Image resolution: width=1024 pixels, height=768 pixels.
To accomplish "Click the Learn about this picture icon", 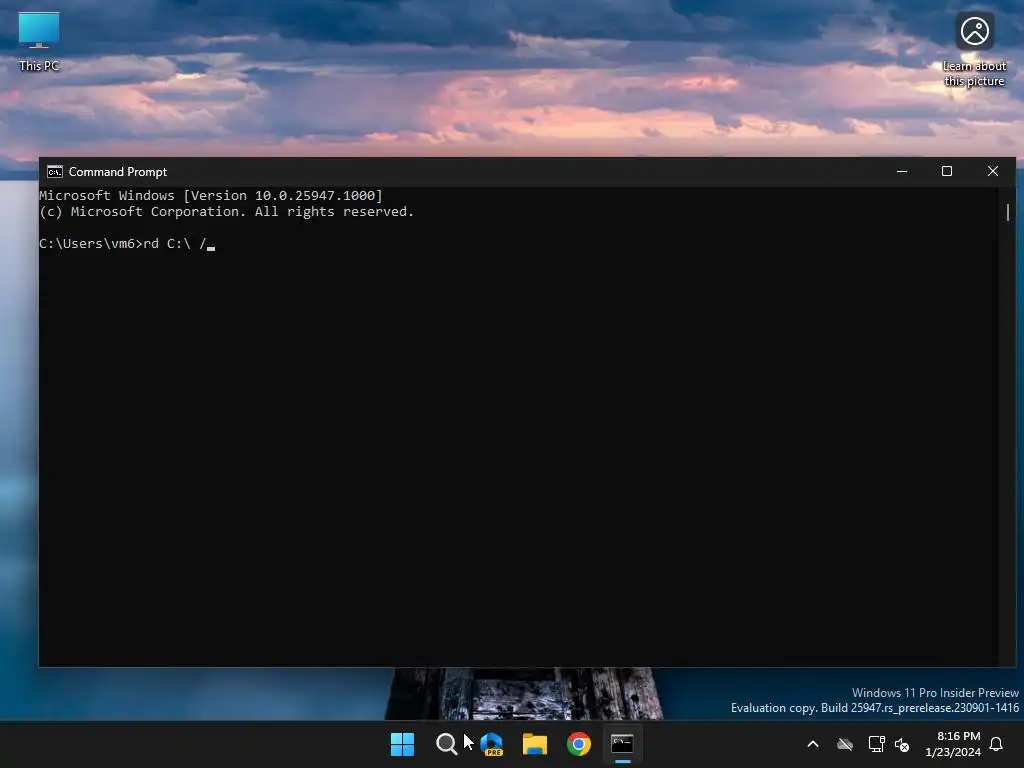I will click(974, 48).
